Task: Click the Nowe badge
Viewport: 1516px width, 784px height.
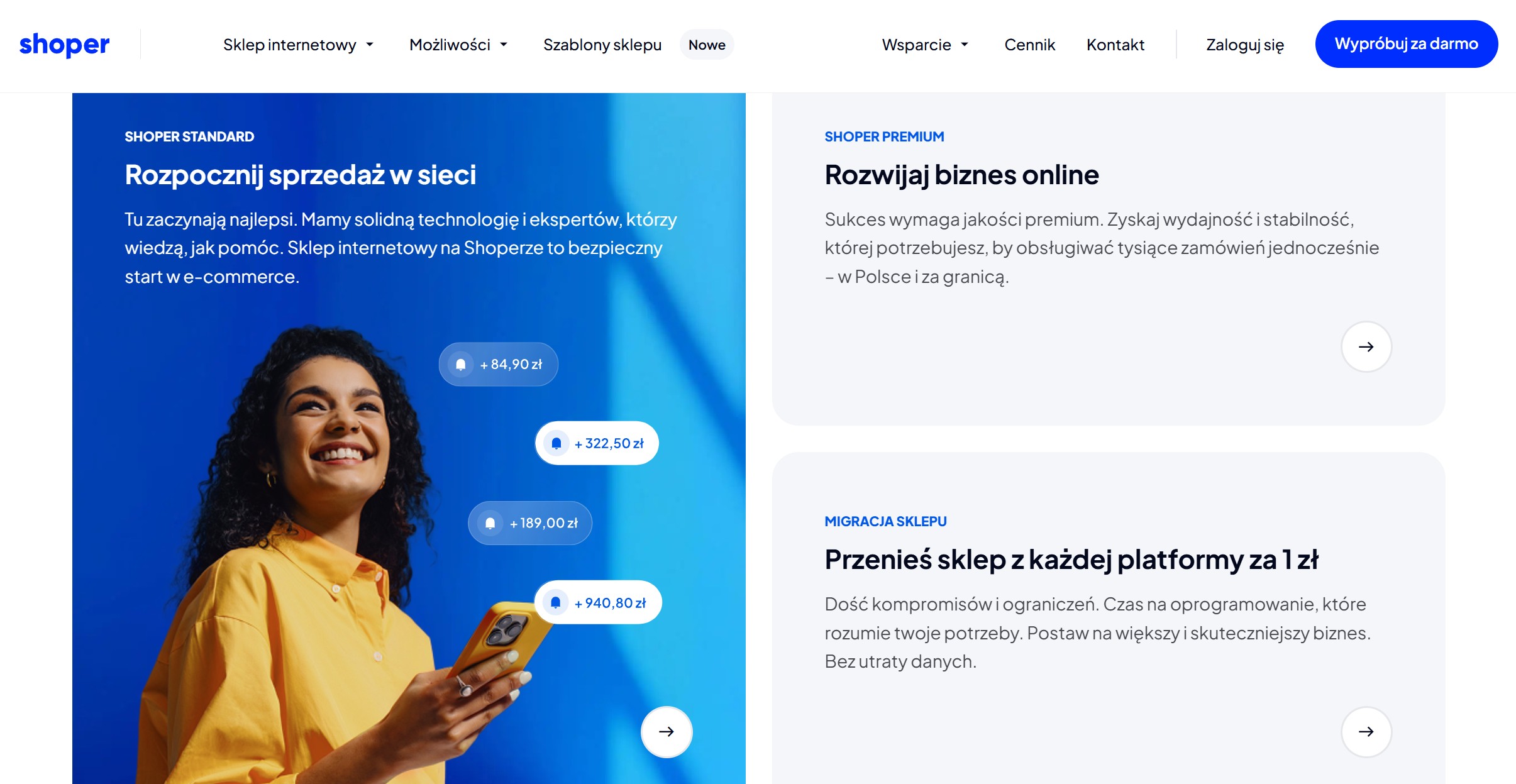Action: [x=707, y=45]
